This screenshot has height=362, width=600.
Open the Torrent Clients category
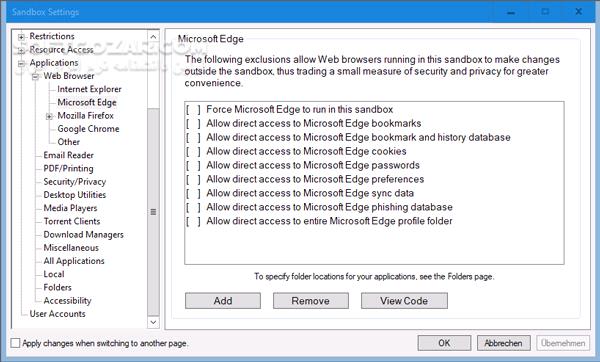point(72,221)
